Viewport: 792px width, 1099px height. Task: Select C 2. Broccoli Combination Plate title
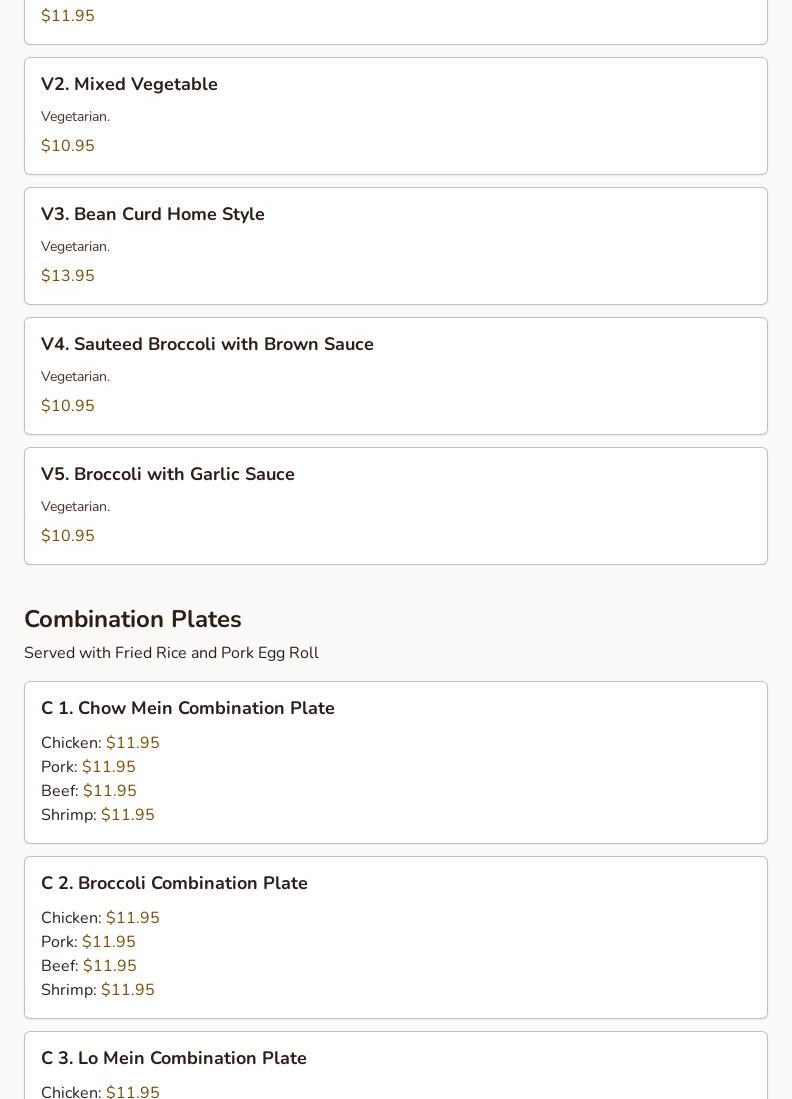point(174,883)
